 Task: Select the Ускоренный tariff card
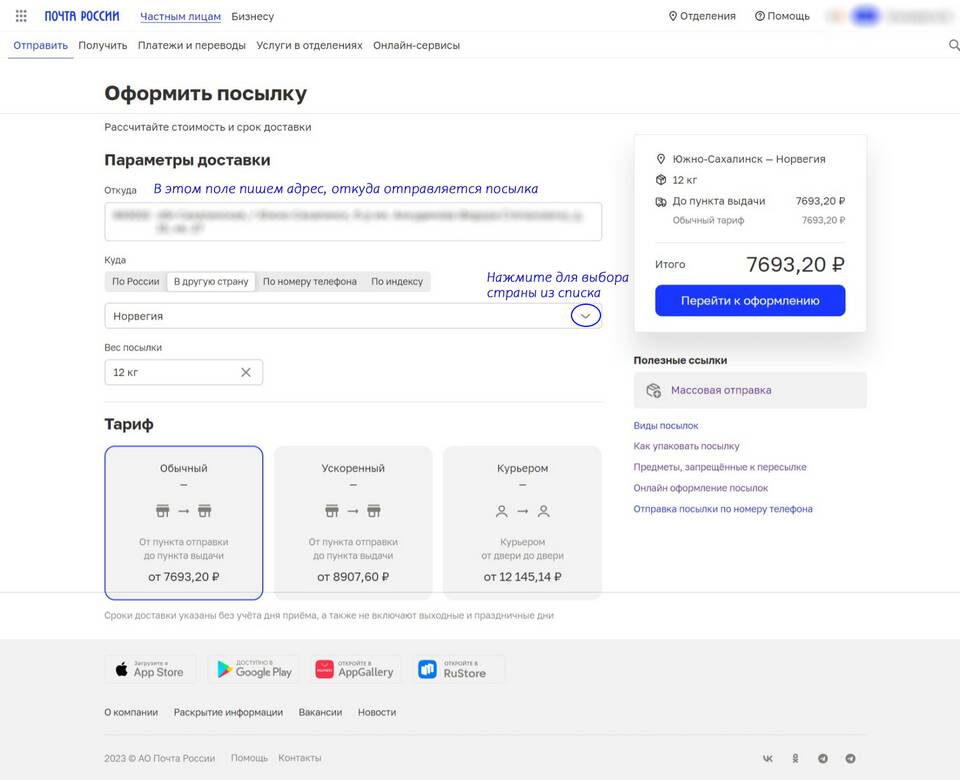pyautogui.click(x=353, y=522)
